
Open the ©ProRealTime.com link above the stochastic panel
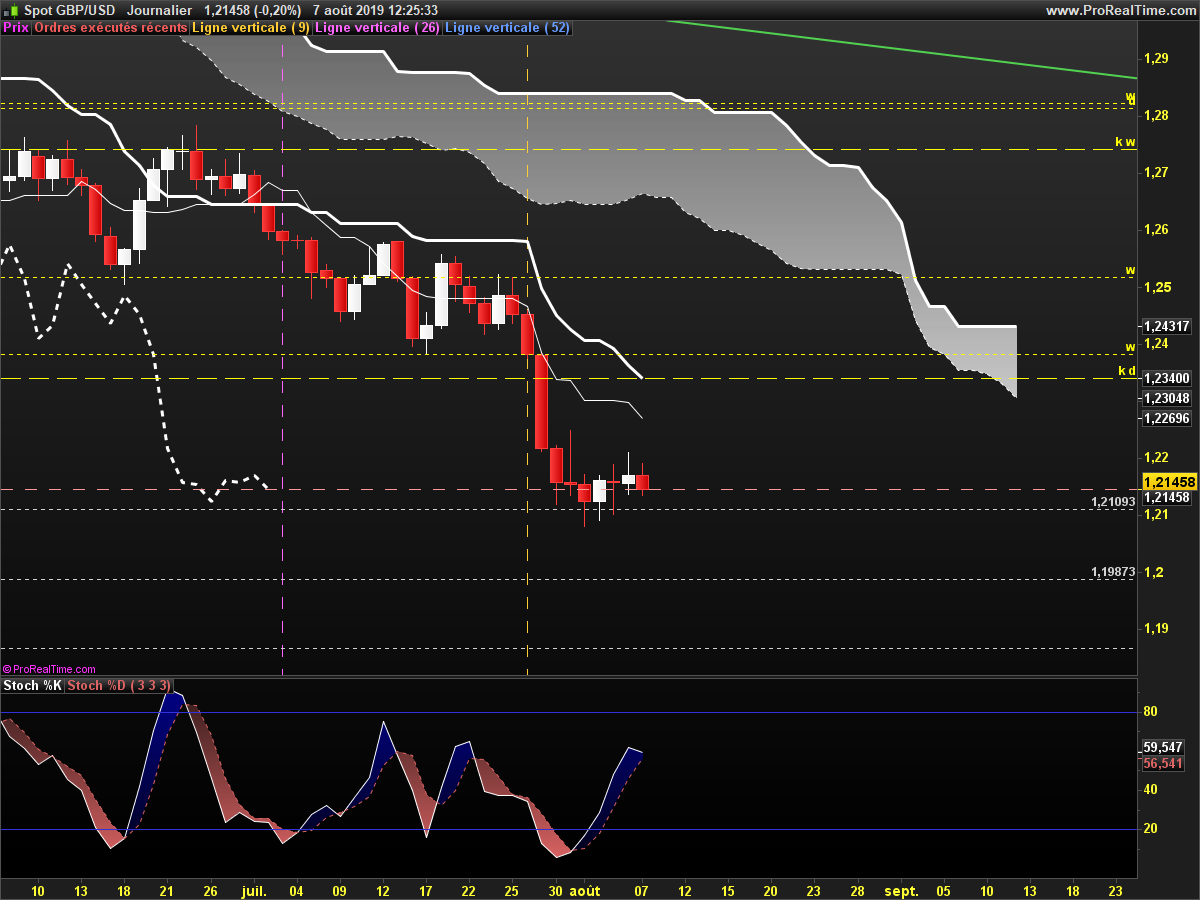tap(49, 669)
